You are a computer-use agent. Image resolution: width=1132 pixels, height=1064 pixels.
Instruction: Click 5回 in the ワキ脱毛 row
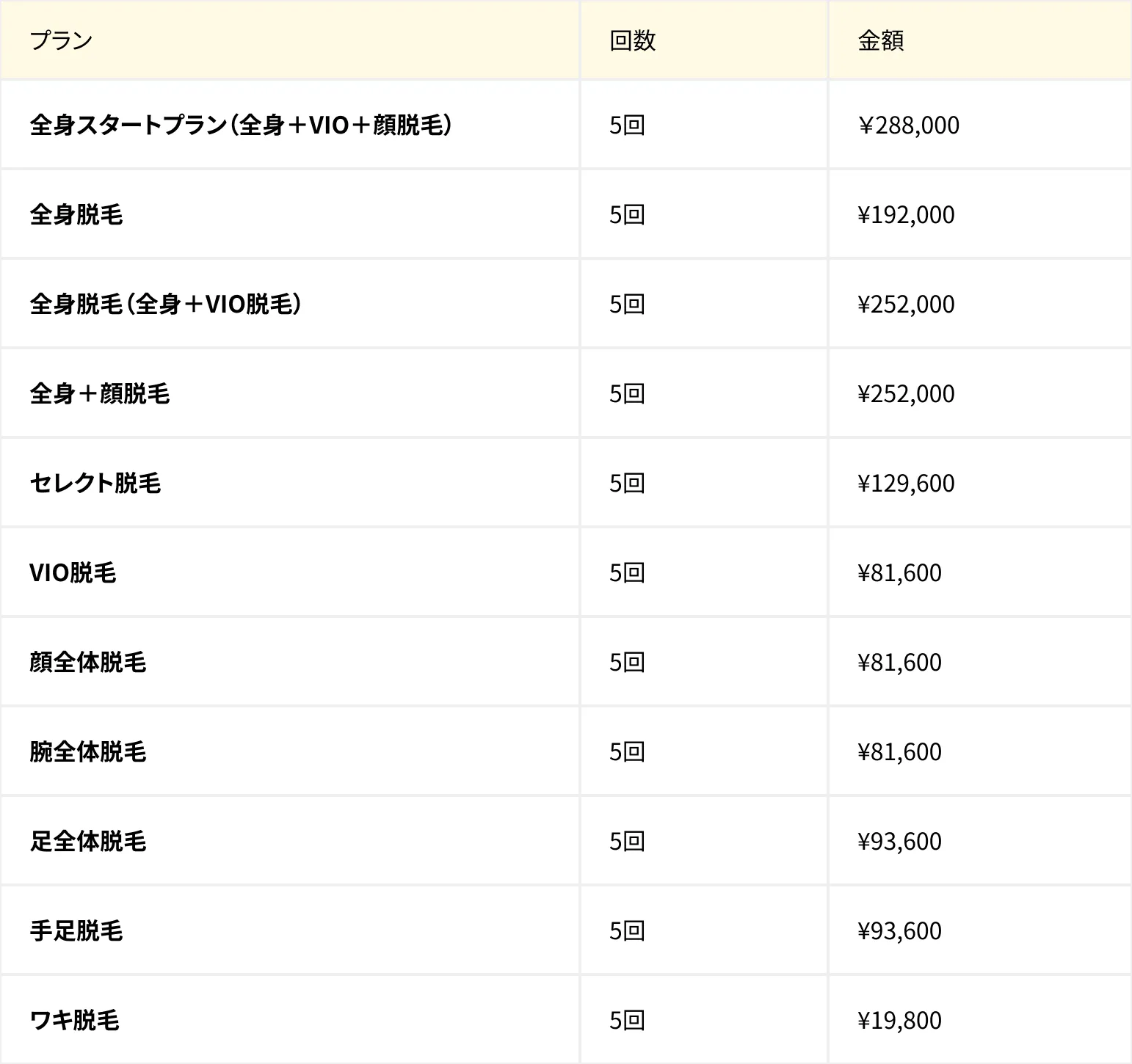(627, 1021)
